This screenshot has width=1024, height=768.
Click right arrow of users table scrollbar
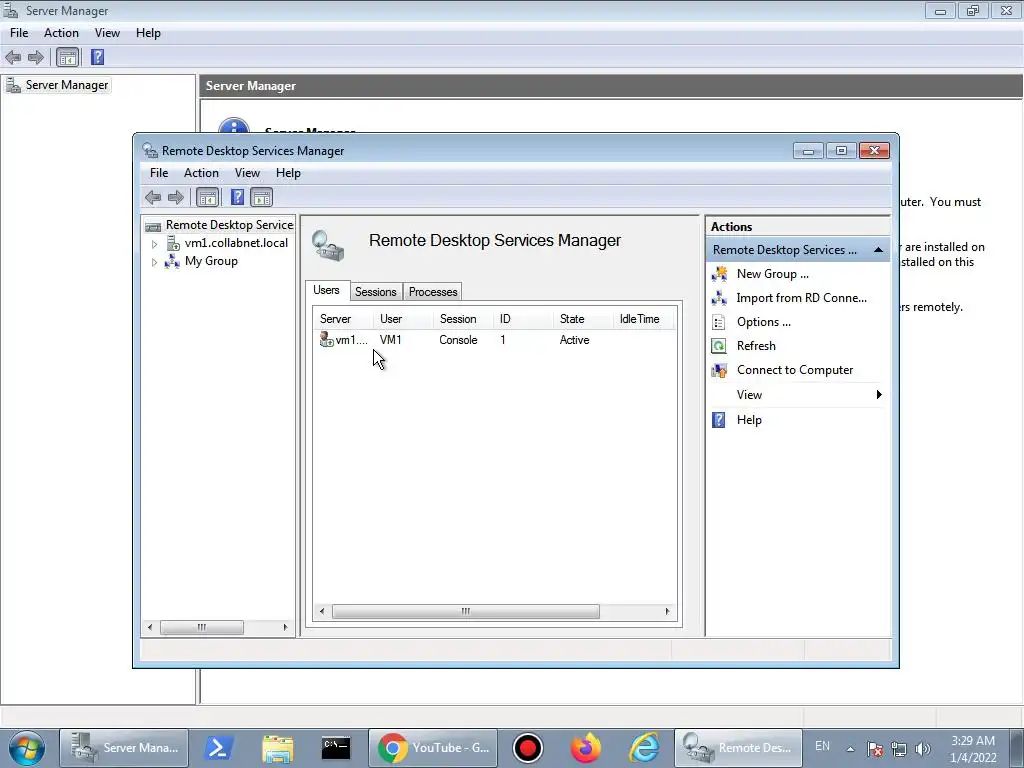(667, 611)
